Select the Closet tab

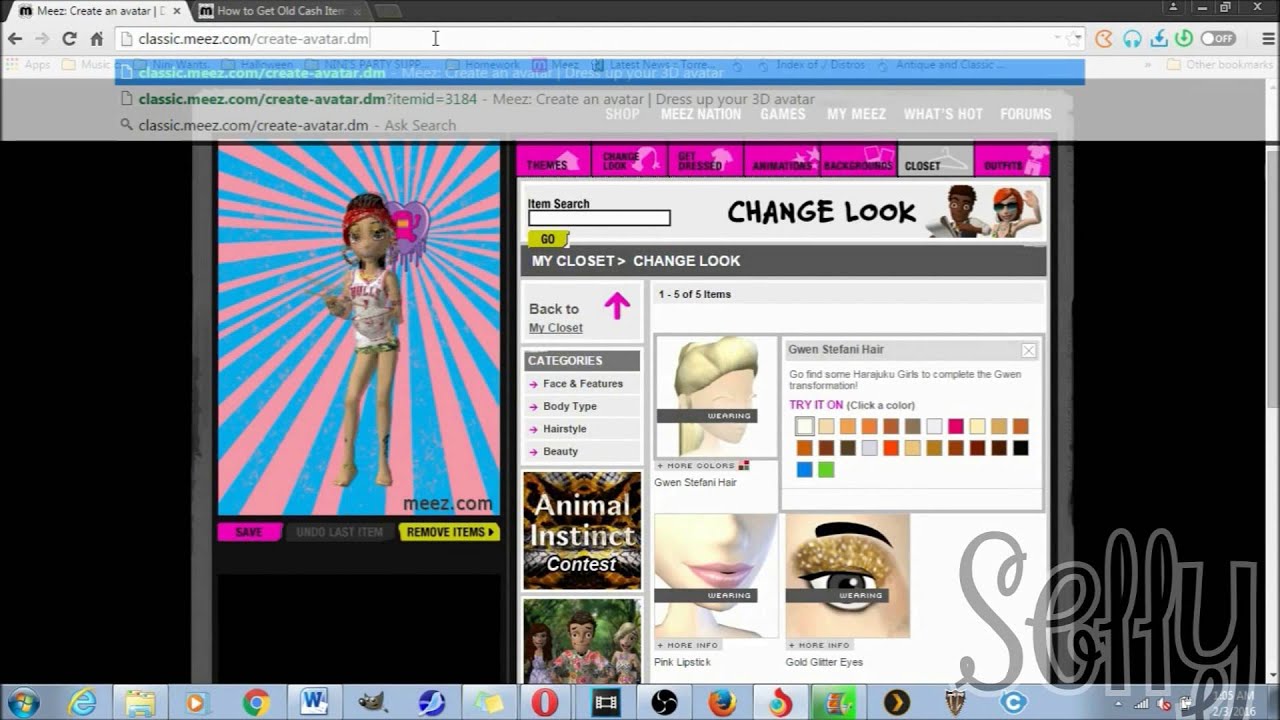pyautogui.click(x=935, y=160)
